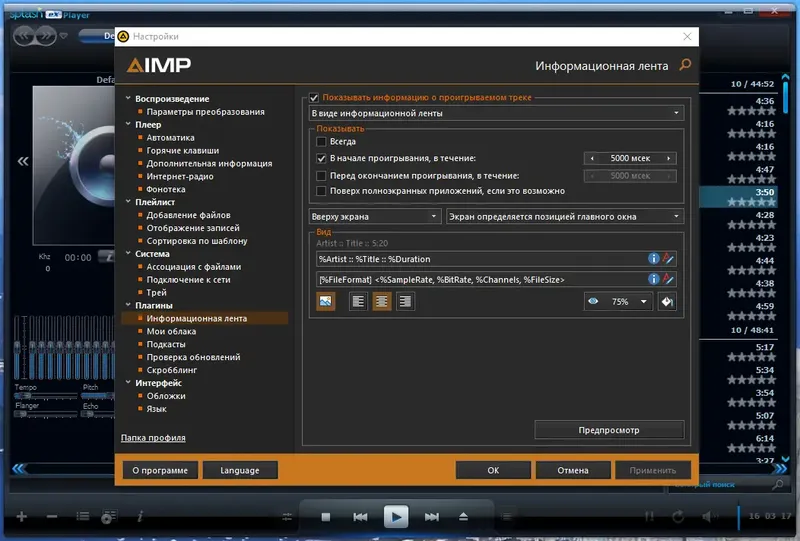Click font edit icon next to %FileFormat template field

point(668,279)
